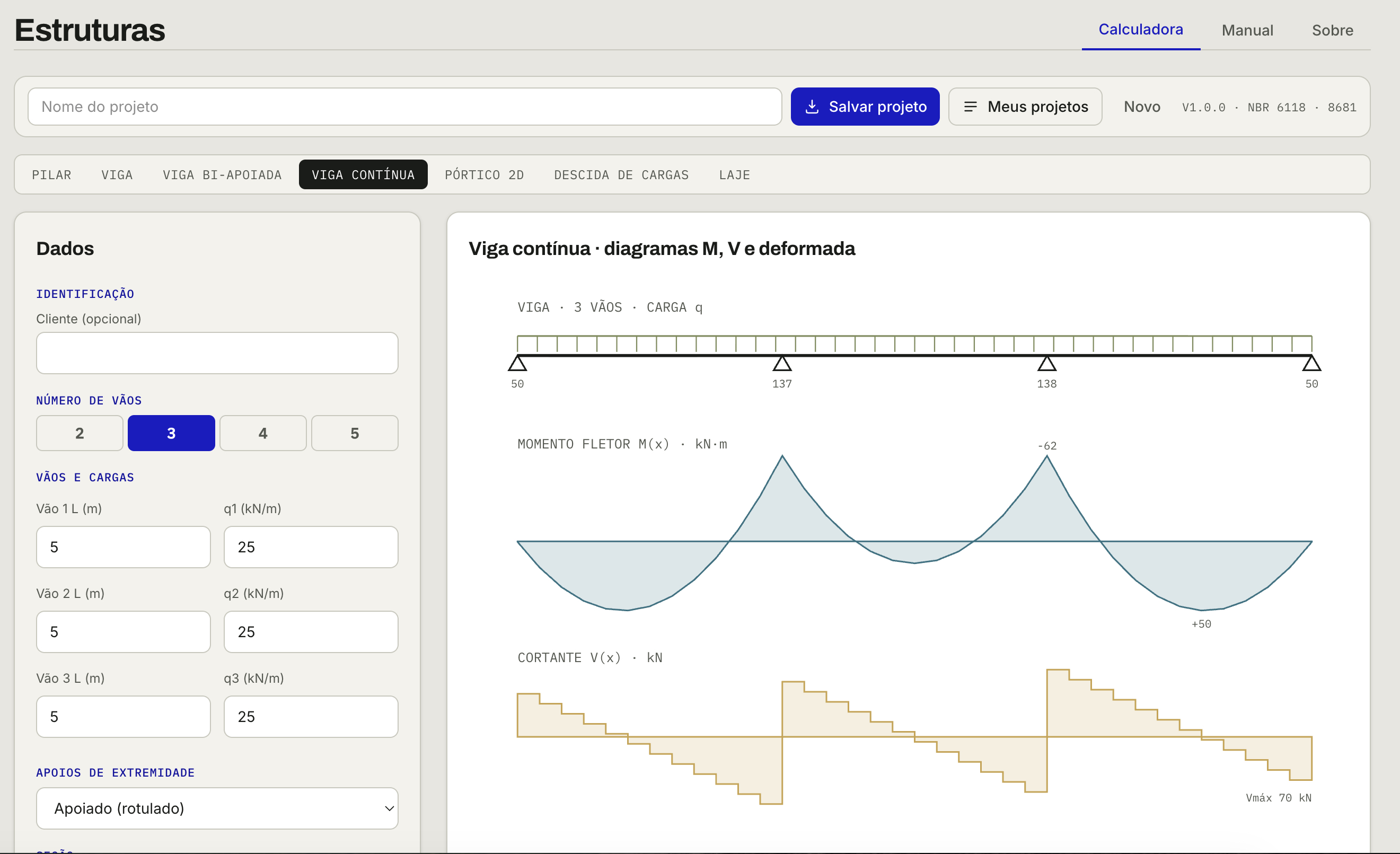Go to Descida de cargas tab
1400x854 pixels.
tap(622, 175)
